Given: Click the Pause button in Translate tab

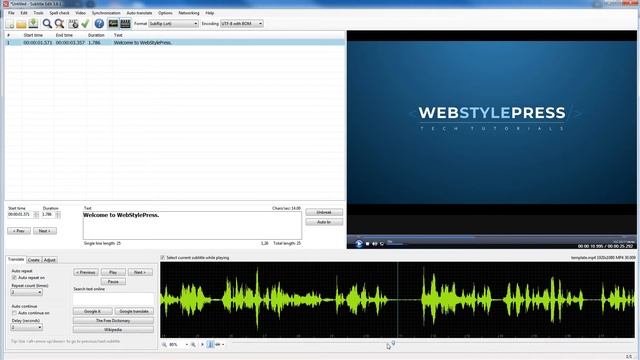Looking at the screenshot, I should tap(113, 282).
